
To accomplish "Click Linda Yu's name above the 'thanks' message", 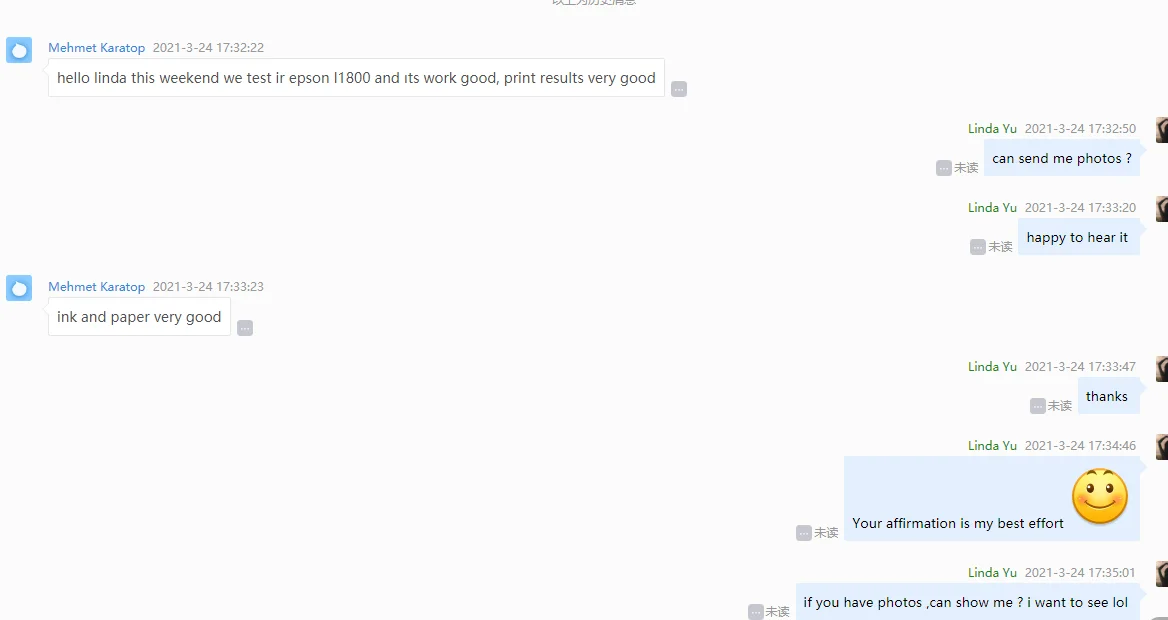I will [992, 367].
